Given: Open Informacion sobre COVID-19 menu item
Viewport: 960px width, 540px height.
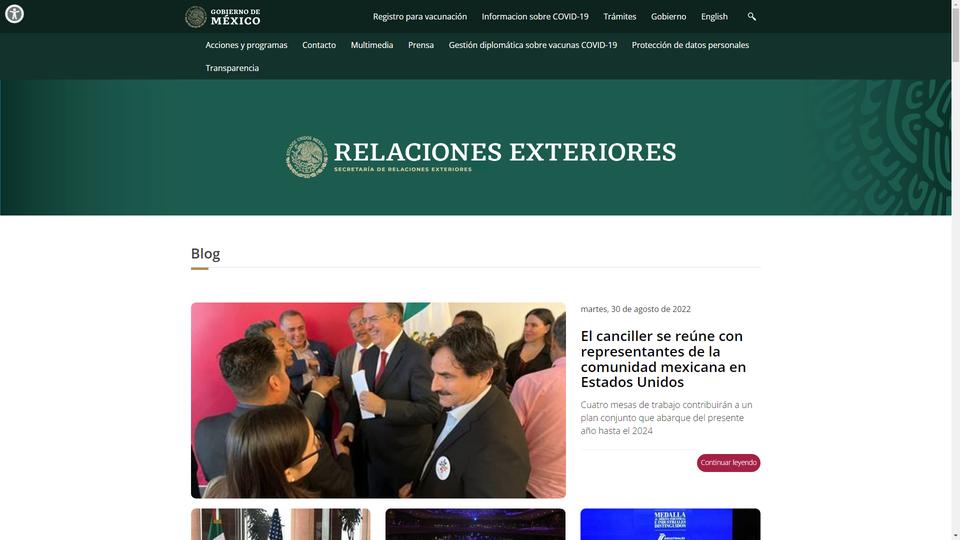Looking at the screenshot, I should pyautogui.click(x=534, y=17).
